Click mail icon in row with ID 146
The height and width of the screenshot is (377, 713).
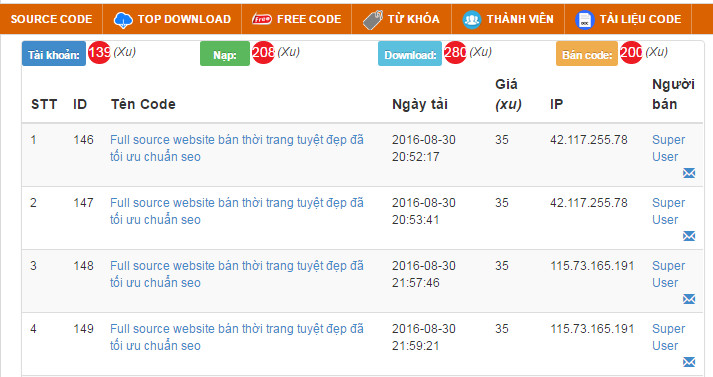pos(689,173)
